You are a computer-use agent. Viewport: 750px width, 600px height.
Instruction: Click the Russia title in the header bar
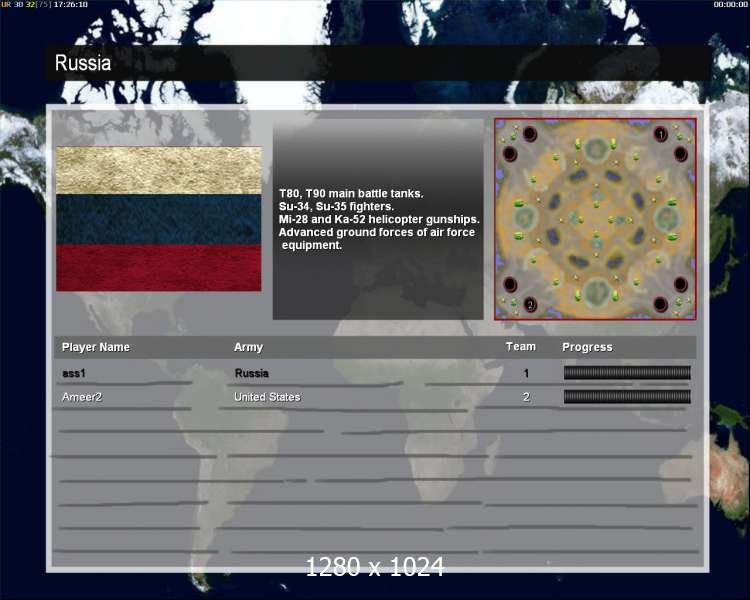coord(83,63)
